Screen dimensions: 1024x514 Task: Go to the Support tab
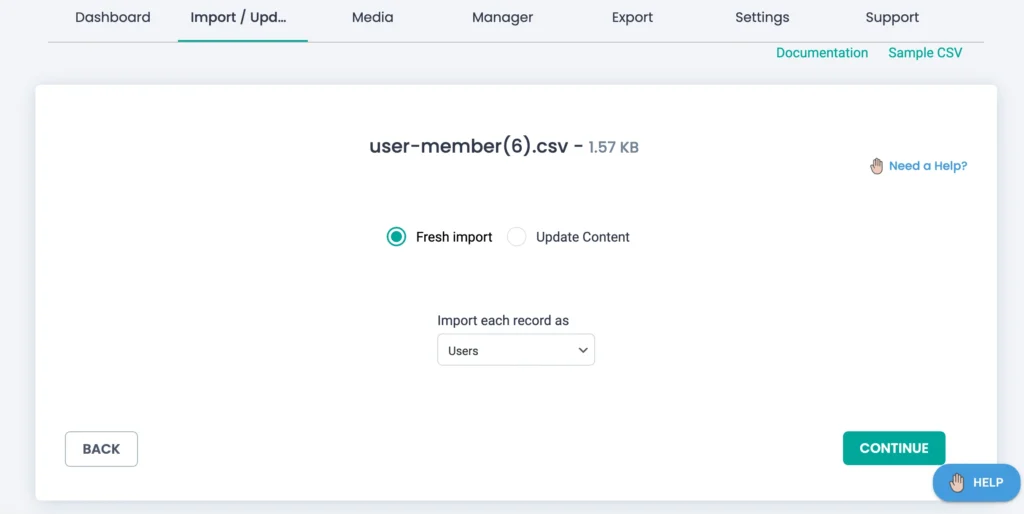click(892, 17)
